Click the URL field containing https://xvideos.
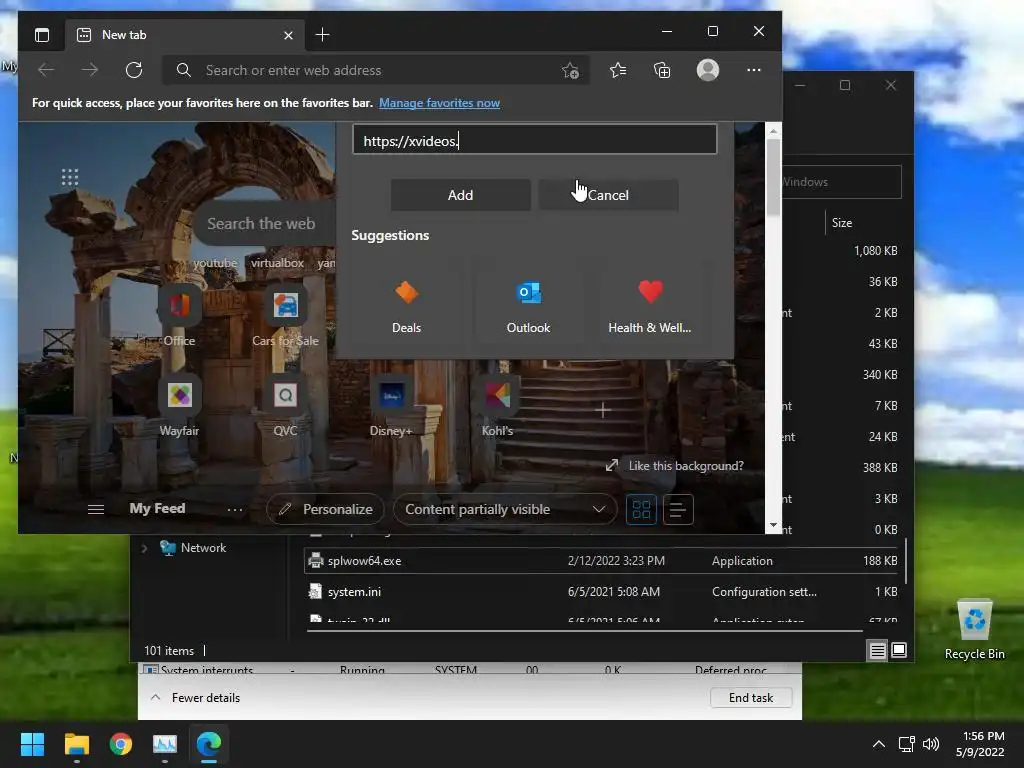 [x=534, y=140]
